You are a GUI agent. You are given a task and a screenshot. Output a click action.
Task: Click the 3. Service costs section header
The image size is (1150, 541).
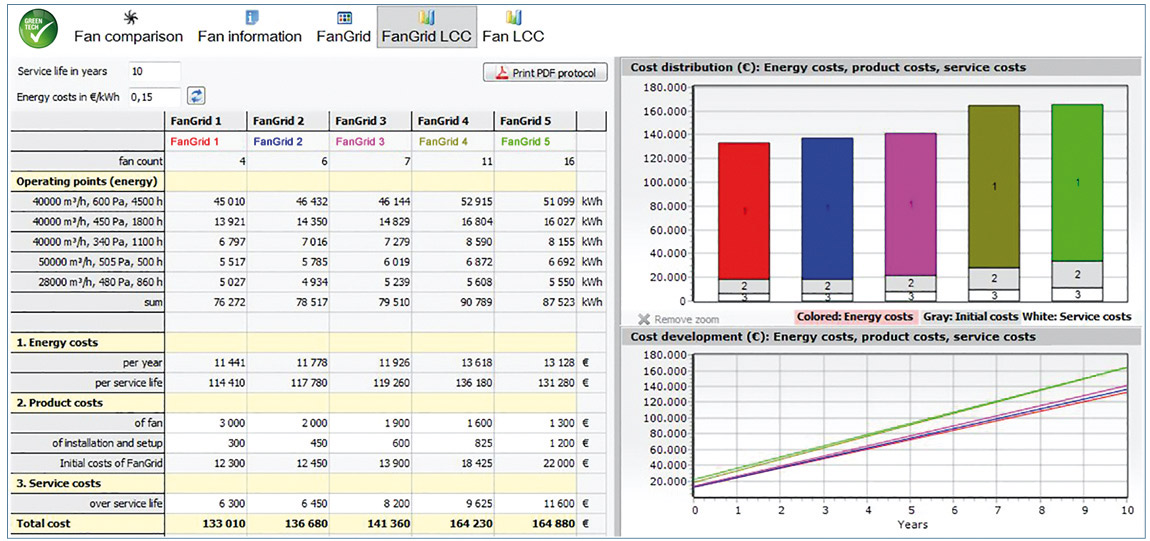88,483
